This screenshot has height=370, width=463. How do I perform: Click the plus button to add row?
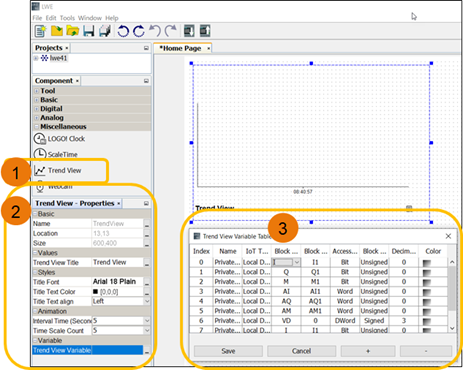point(368,351)
